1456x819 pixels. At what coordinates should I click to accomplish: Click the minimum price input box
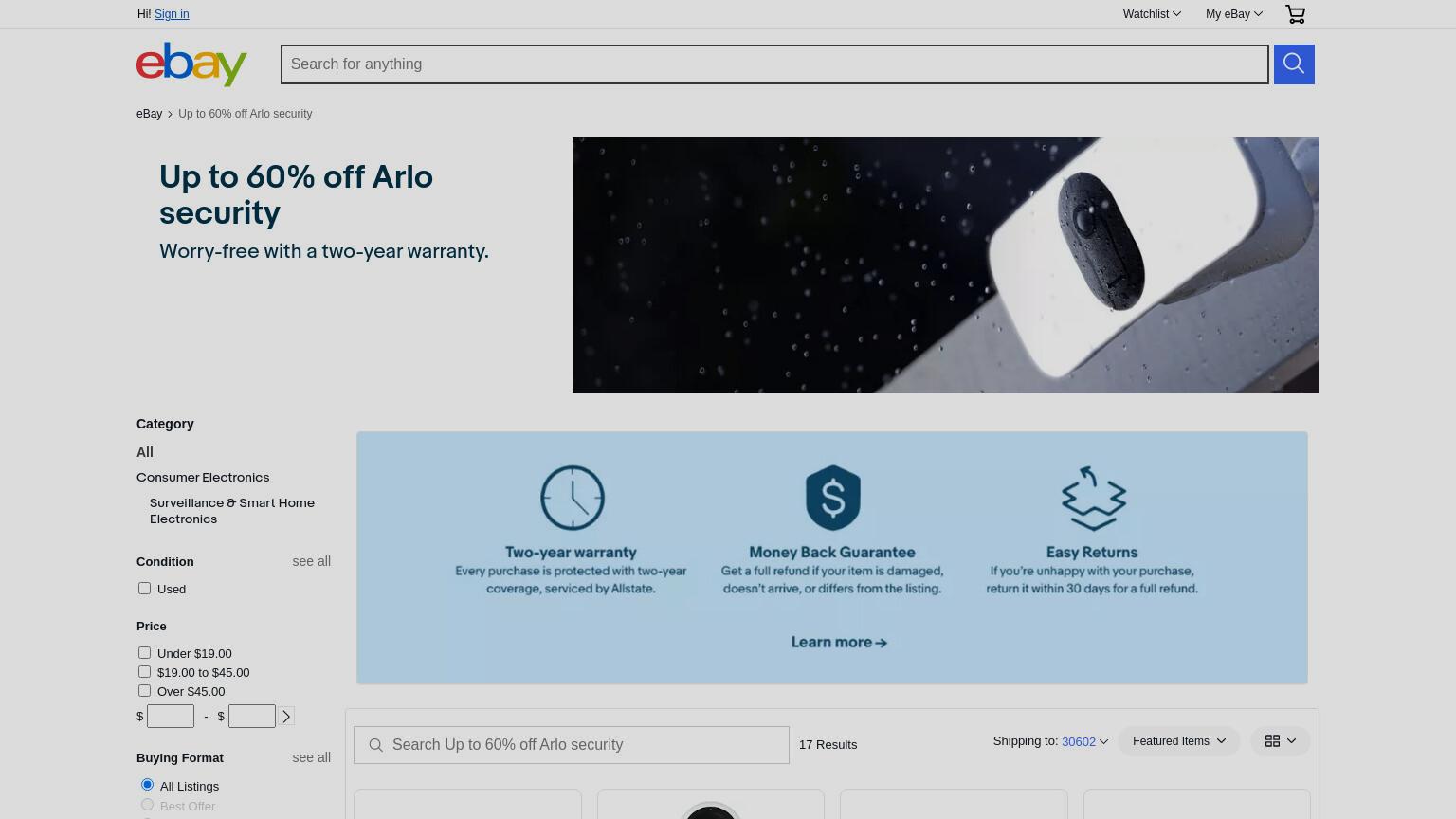(x=171, y=717)
